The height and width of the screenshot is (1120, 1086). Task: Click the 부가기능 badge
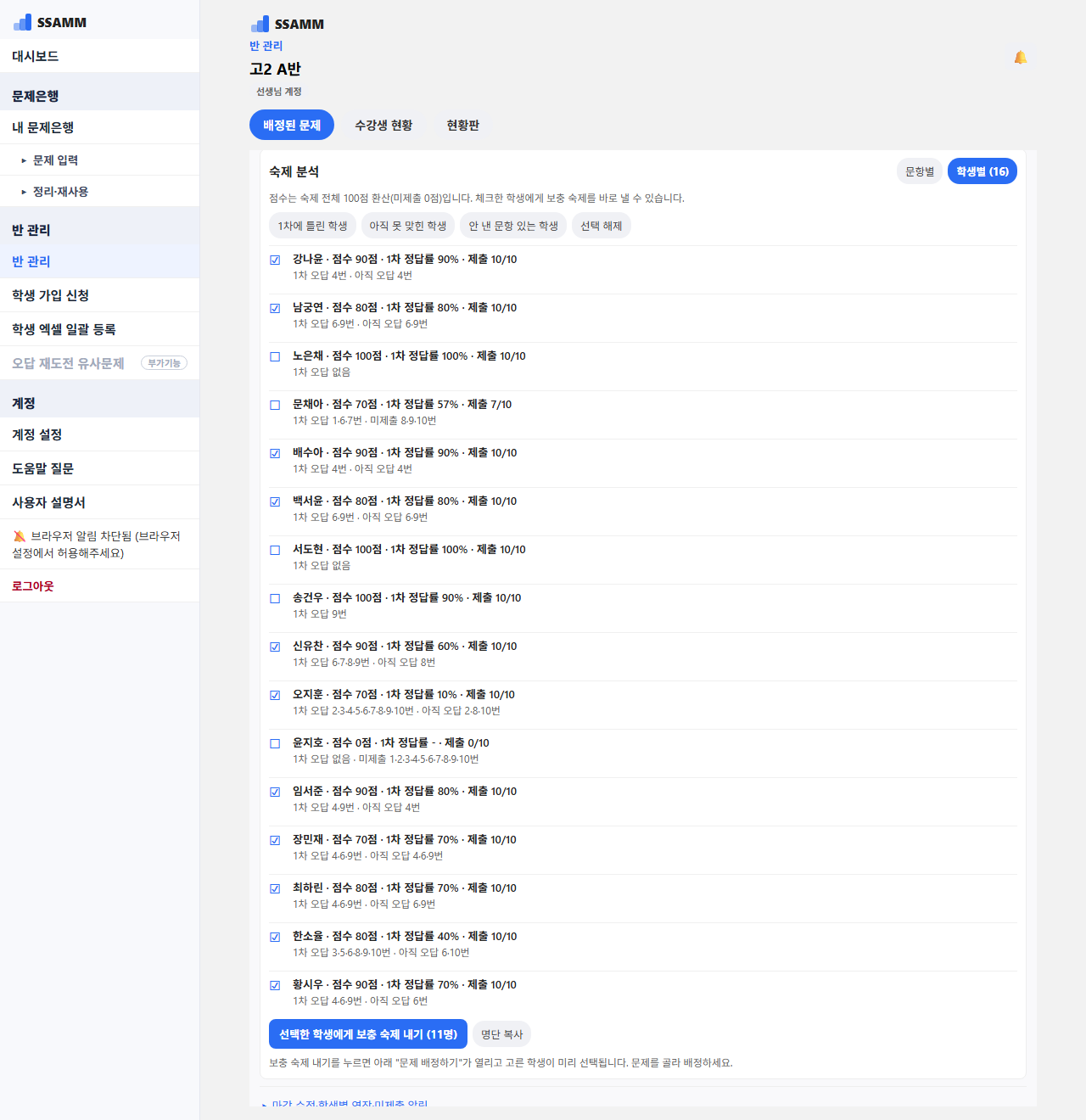pos(164,363)
